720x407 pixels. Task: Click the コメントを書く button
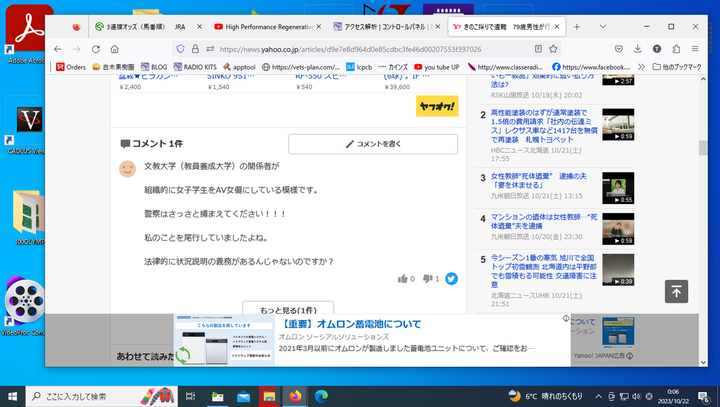(373, 144)
